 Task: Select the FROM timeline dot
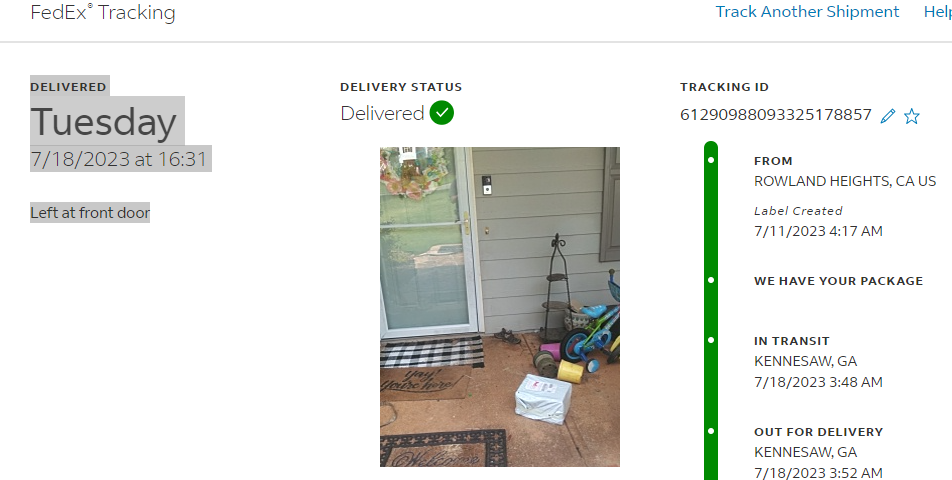point(711,160)
